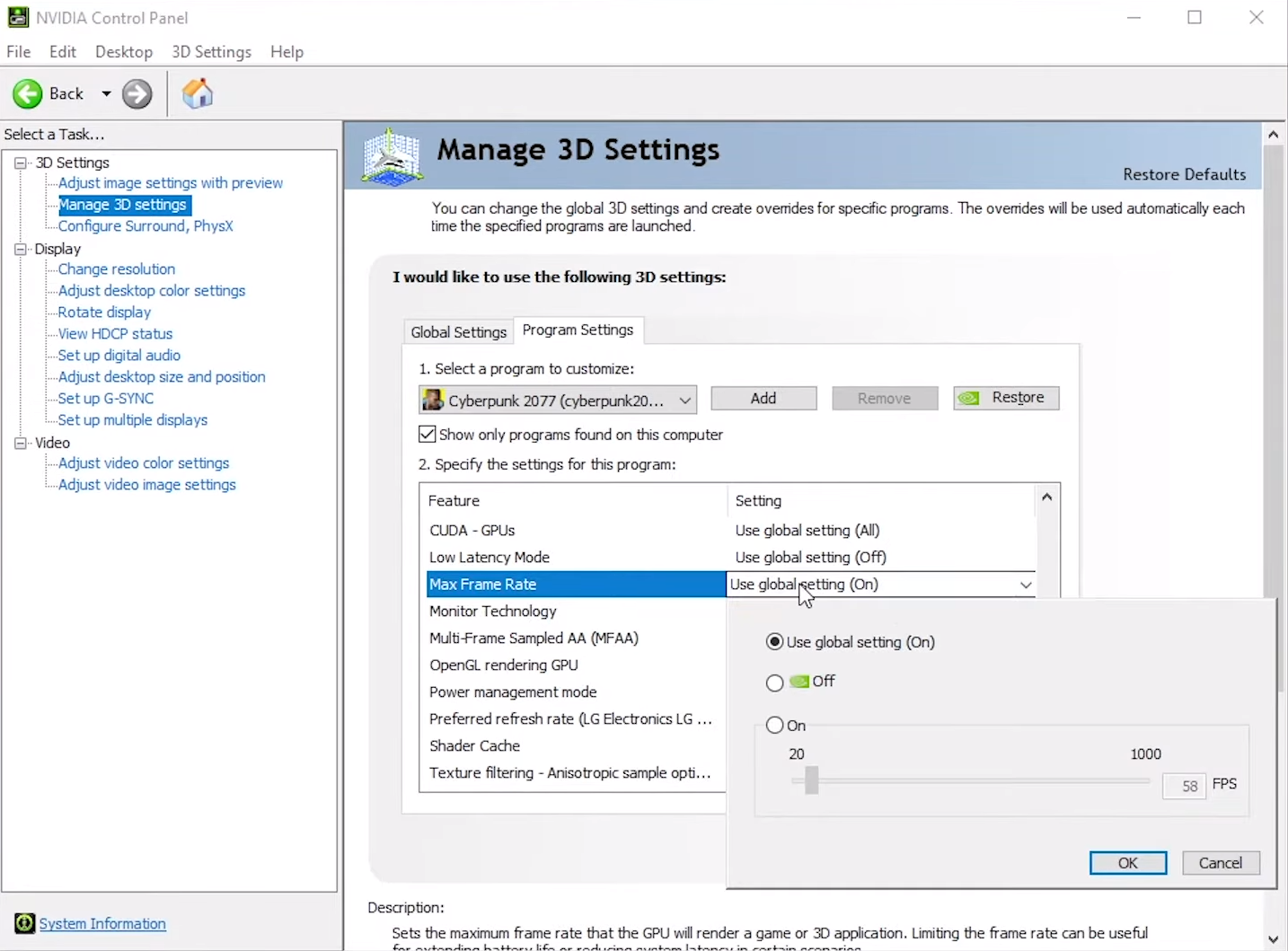This screenshot has height=951, width=1288.
Task: Switch to the Global Settings tab
Action: (458, 332)
